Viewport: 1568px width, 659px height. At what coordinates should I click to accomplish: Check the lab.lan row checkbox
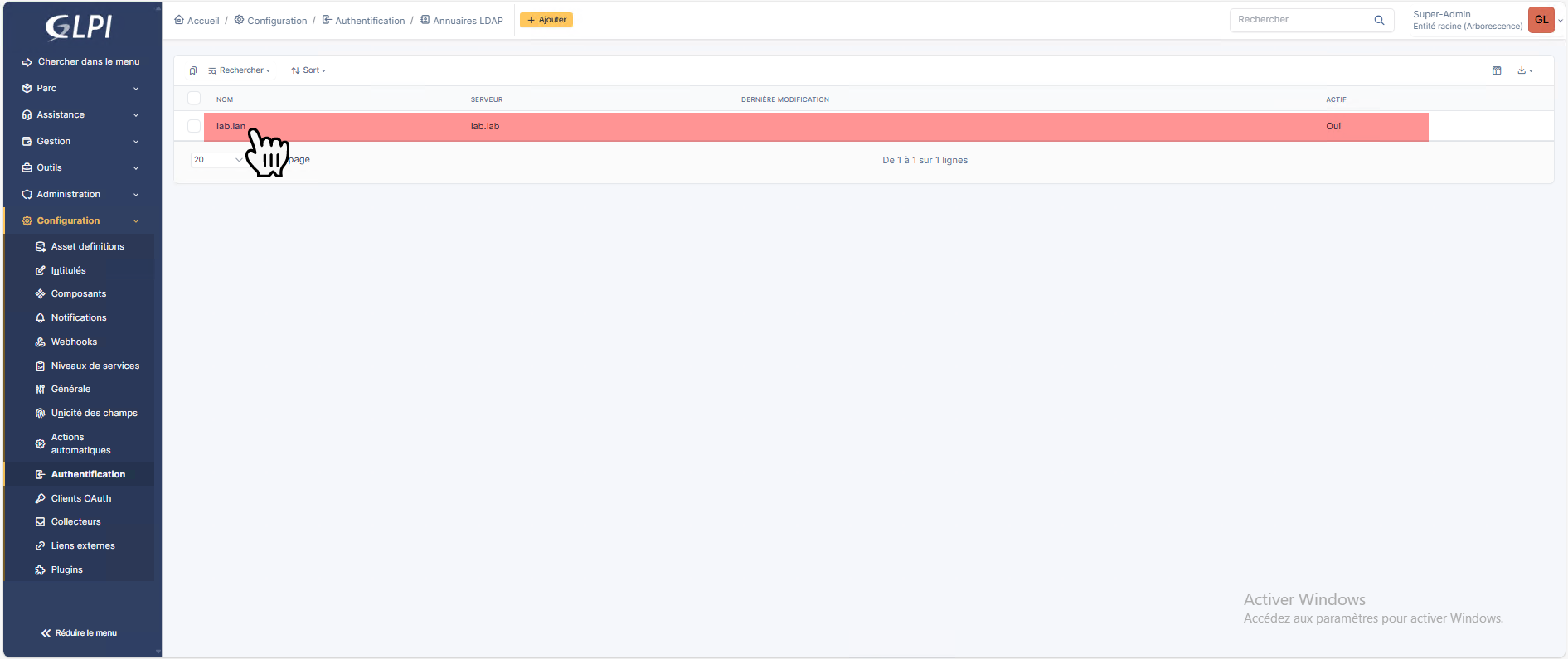(x=194, y=126)
